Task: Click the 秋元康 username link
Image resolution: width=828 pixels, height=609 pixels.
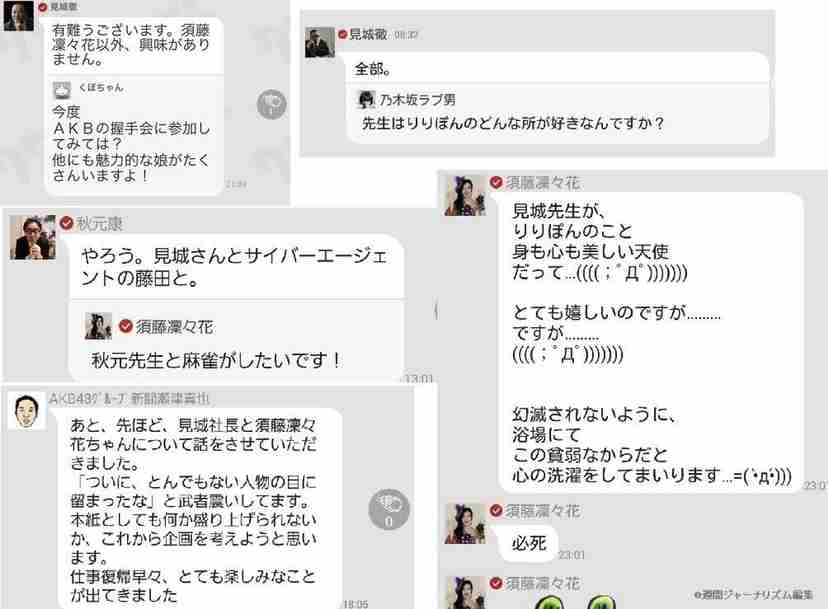Action: 99,224
